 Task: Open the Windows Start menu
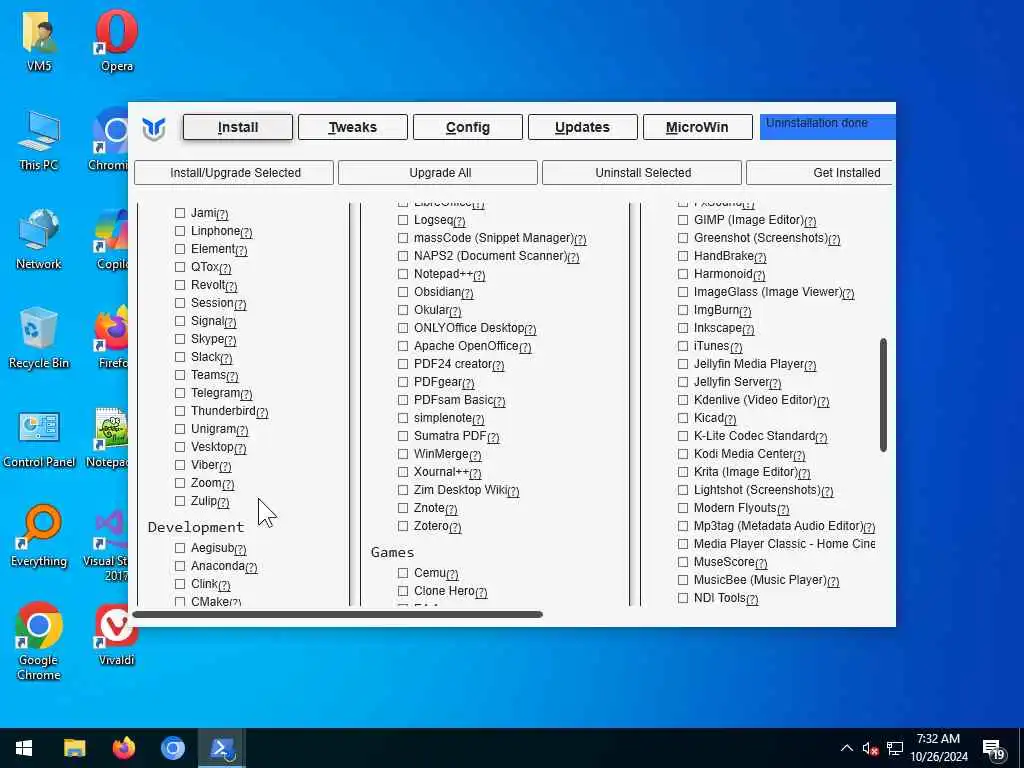(24, 748)
